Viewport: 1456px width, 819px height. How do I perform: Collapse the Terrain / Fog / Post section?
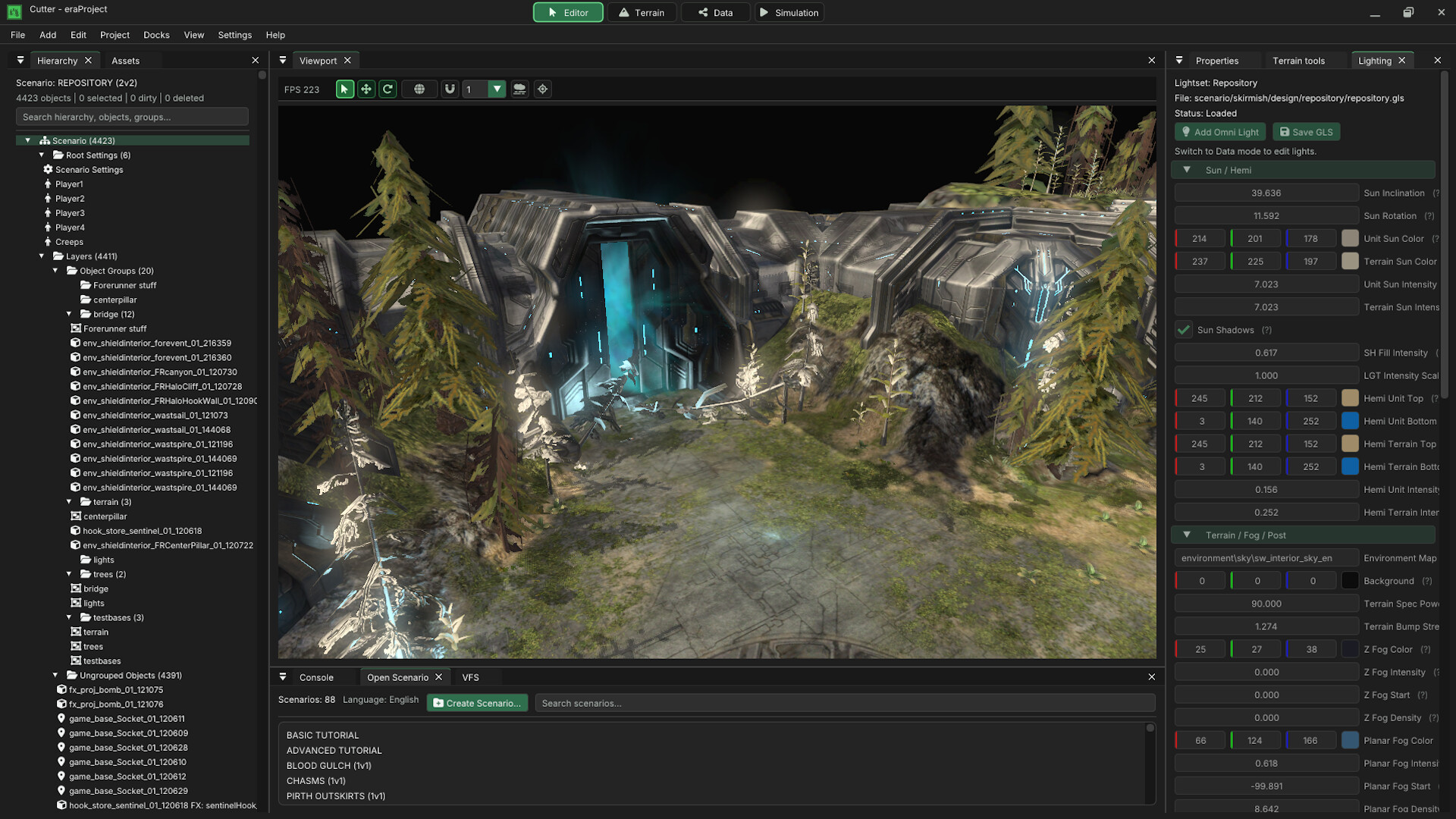point(1187,535)
